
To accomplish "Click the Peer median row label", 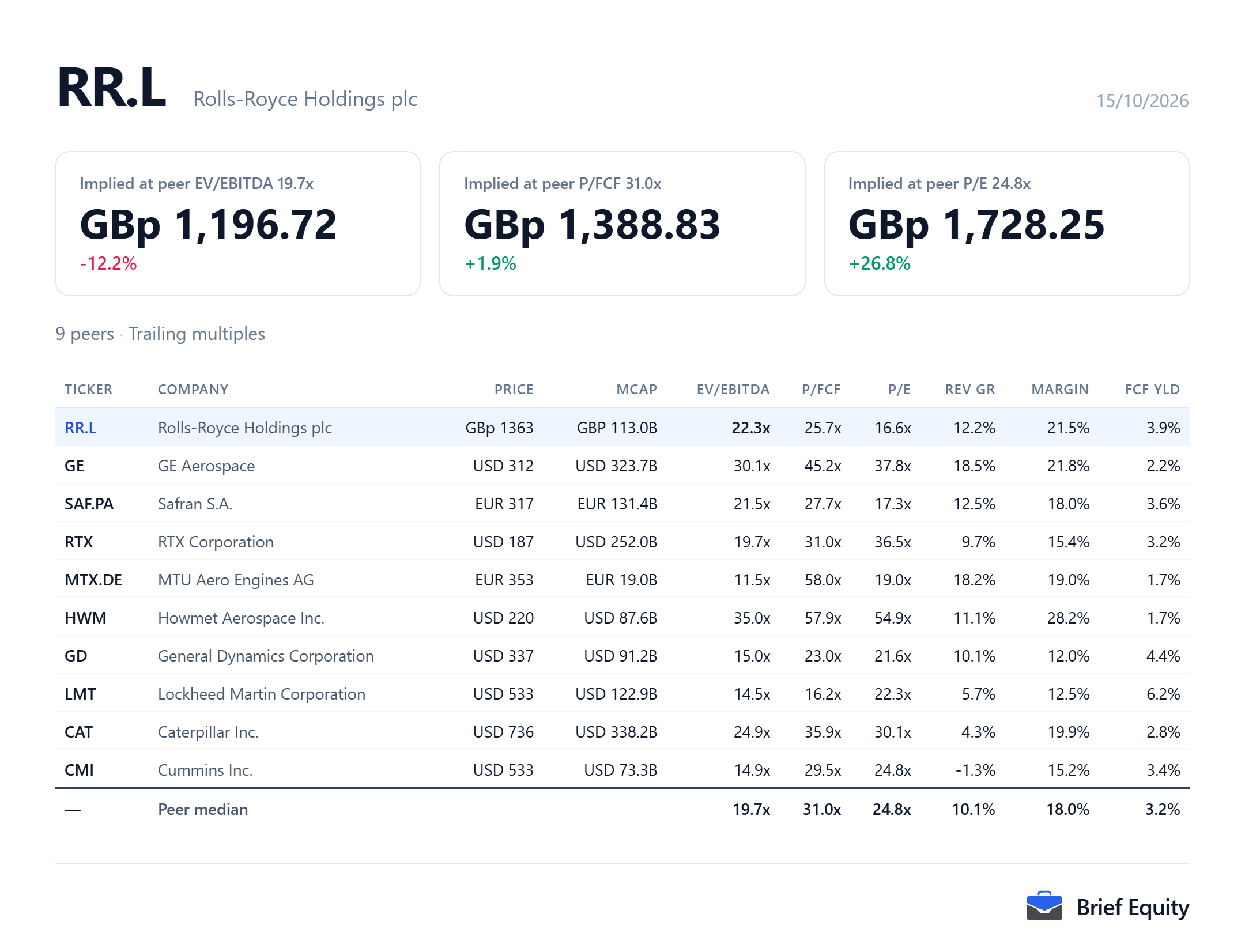I will pos(203,809).
